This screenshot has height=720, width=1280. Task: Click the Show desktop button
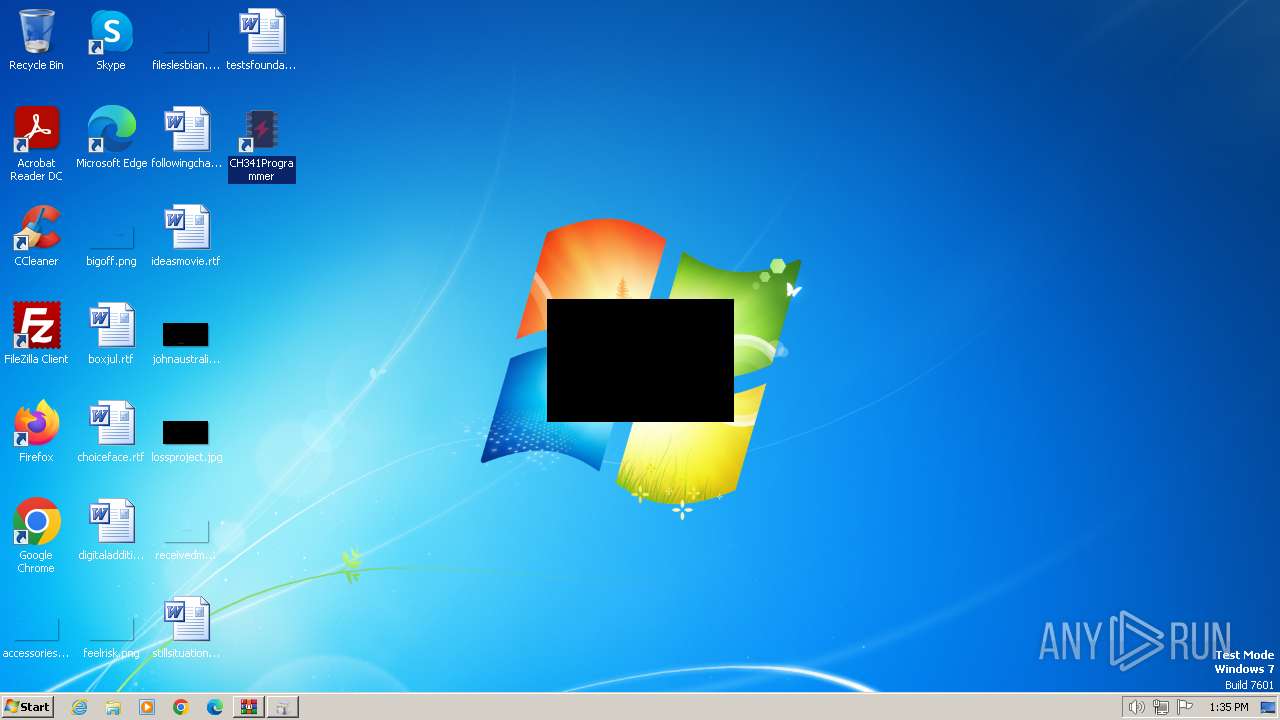(x=1268, y=707)
